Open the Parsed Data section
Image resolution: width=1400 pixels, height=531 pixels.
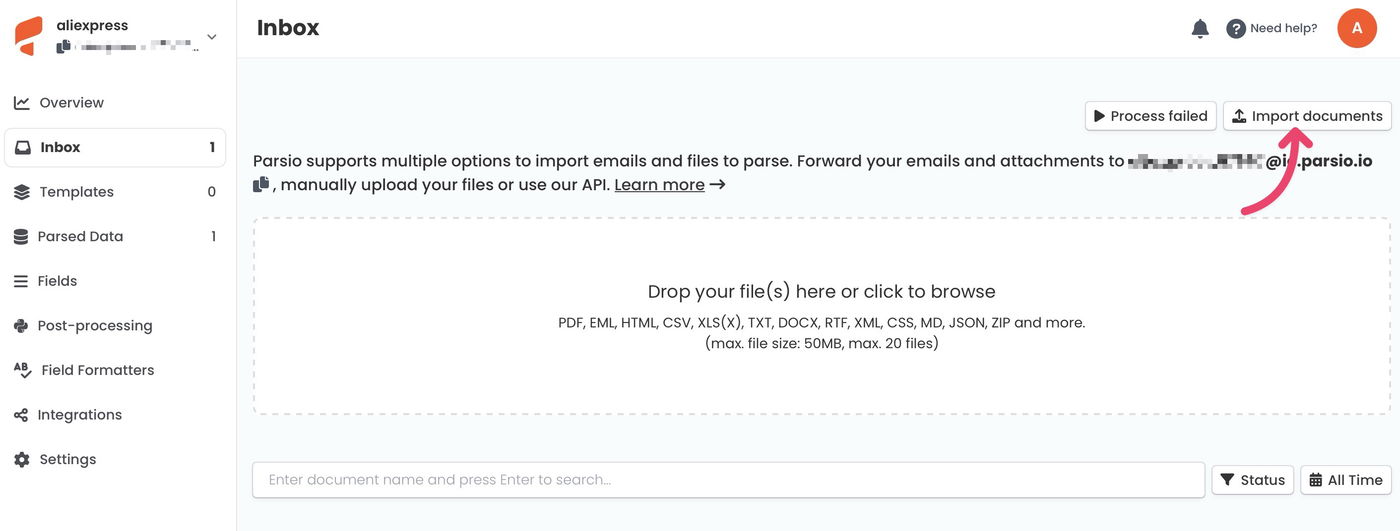click(x=80, y=237)
